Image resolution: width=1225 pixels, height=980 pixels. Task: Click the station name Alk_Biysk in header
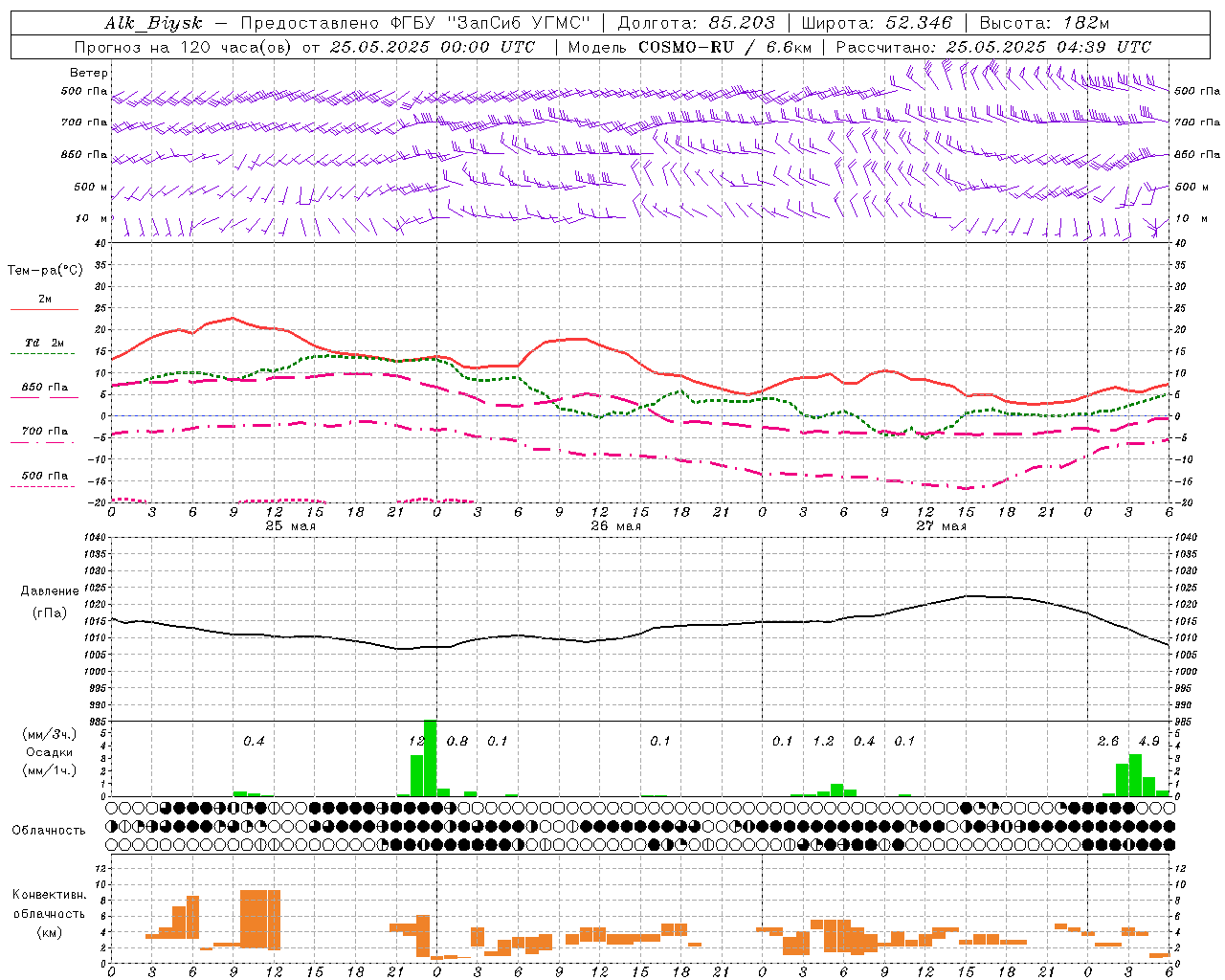point(153,23)
